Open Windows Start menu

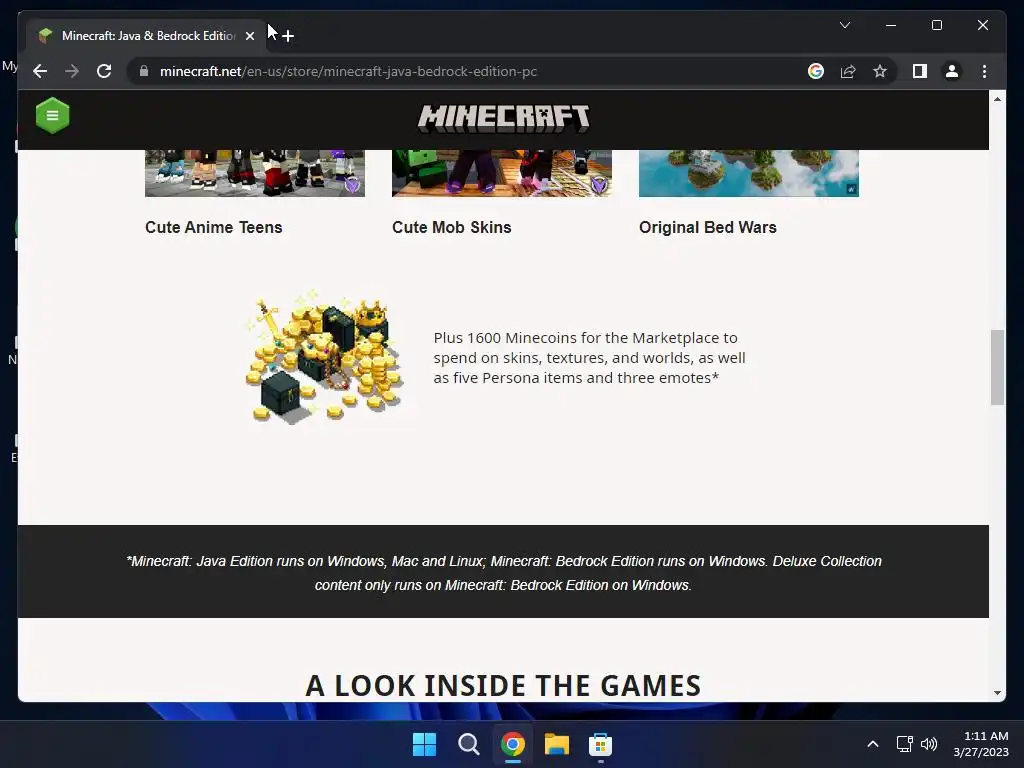click(424, 744)
